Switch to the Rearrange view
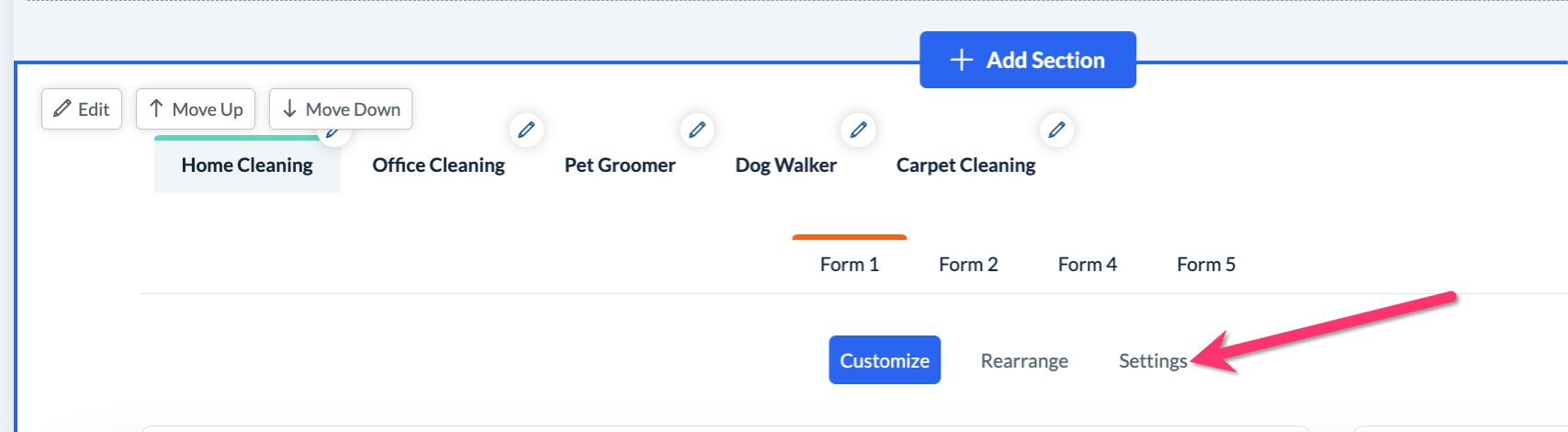1568x432 pixels. click(1024, 361)
